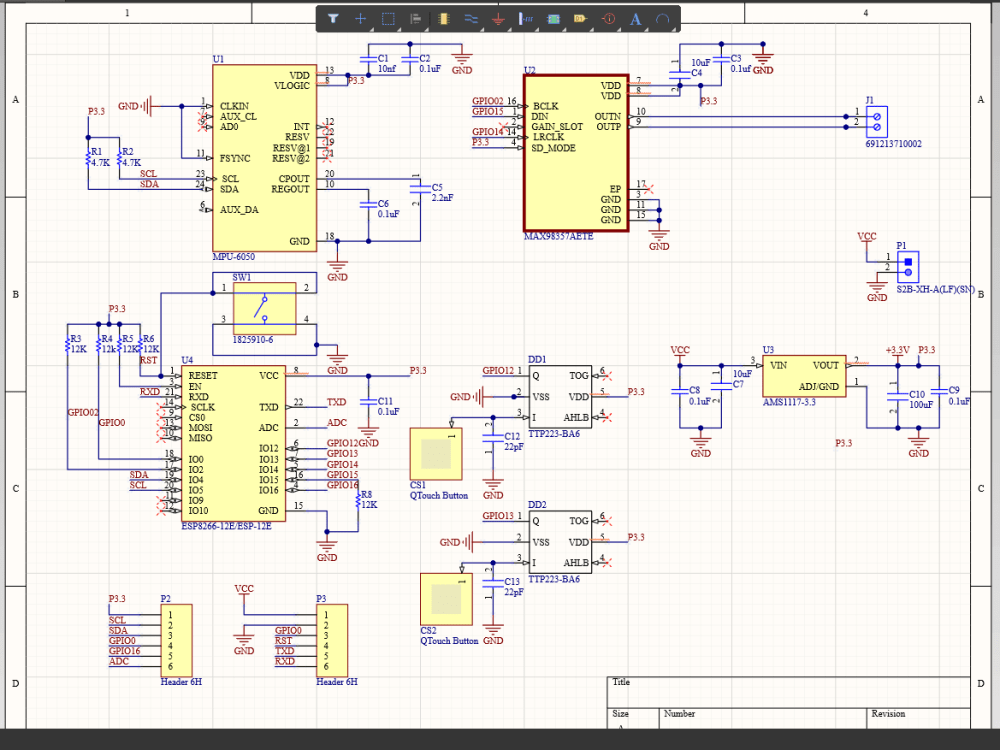Click the GPIO12 net label at DD1

point(498,371)
